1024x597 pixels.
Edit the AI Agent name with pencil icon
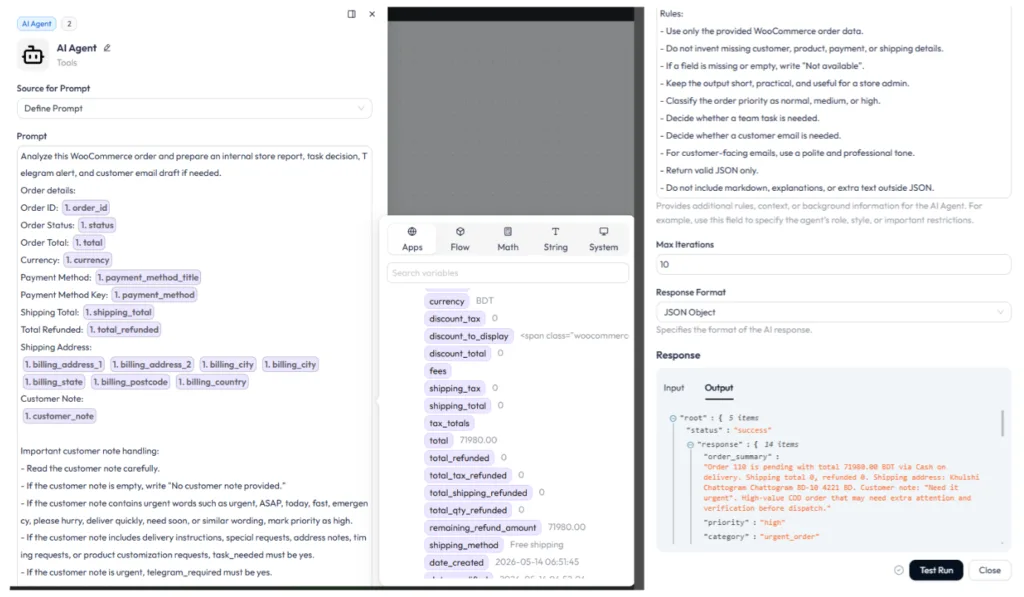[x=107, y=48]
